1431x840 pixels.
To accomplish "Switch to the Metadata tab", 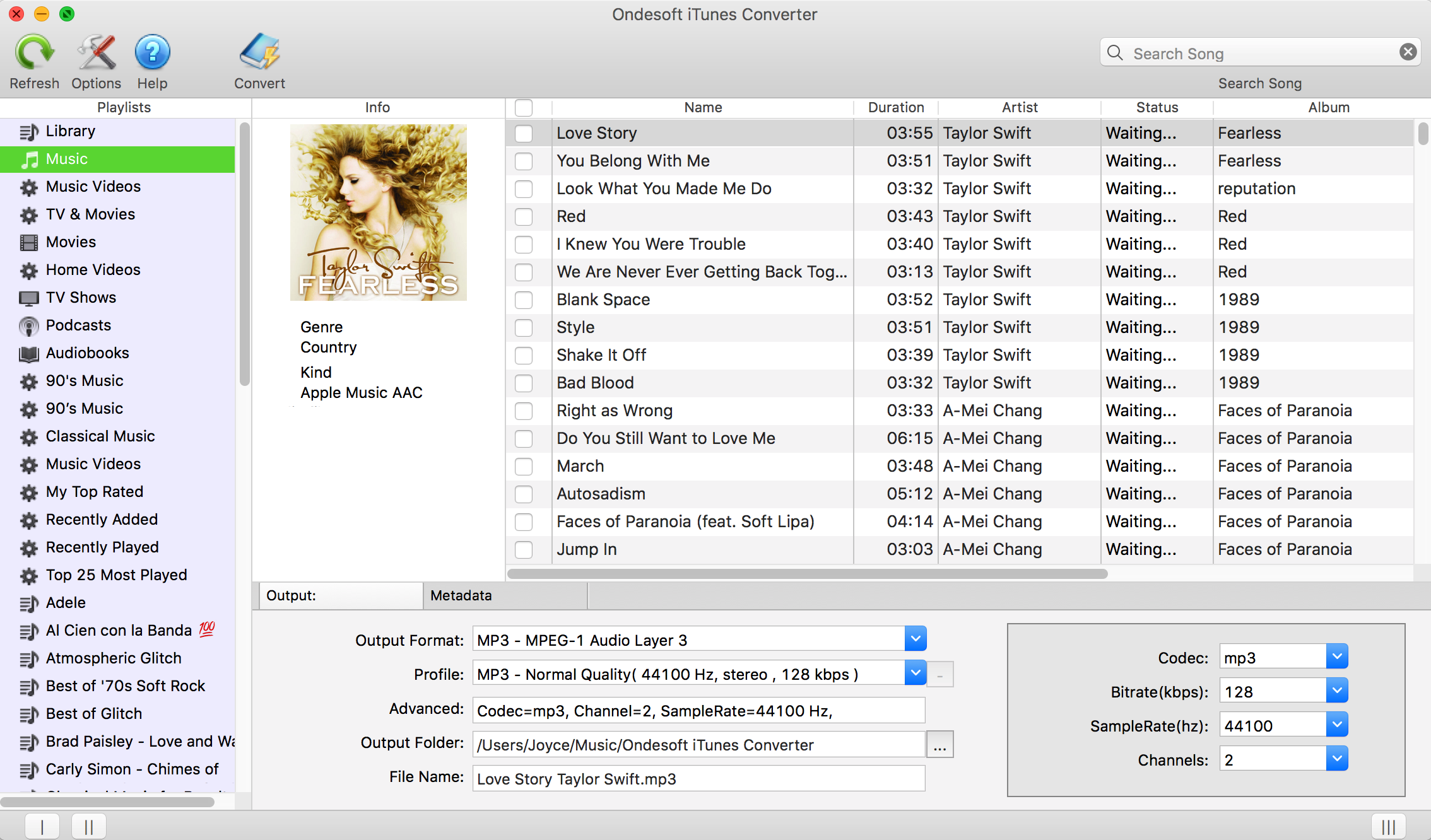I will click(461, 594).
